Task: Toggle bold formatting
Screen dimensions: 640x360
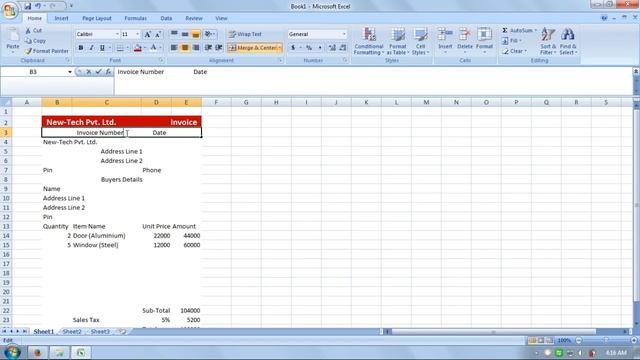Action: click(81, 48)
